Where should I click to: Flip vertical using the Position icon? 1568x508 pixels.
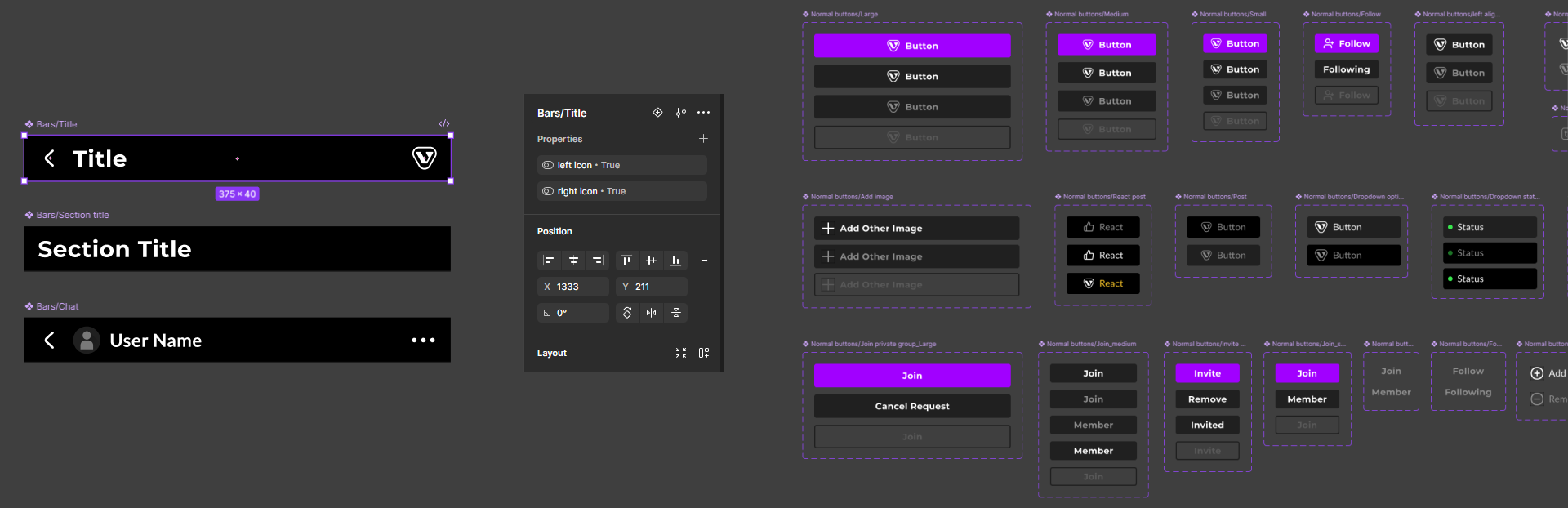676,313
